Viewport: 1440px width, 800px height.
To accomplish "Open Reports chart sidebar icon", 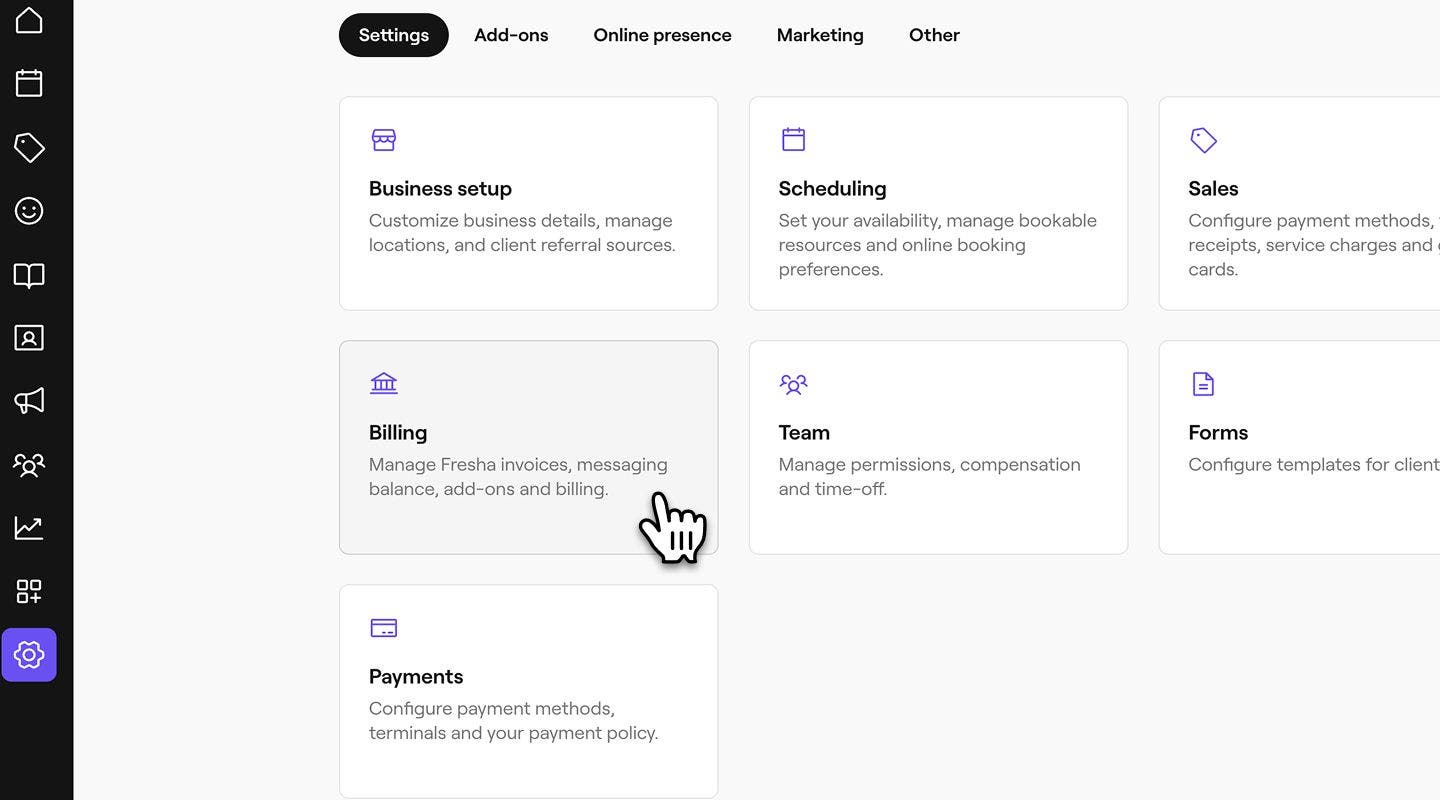I will [29, 528].
